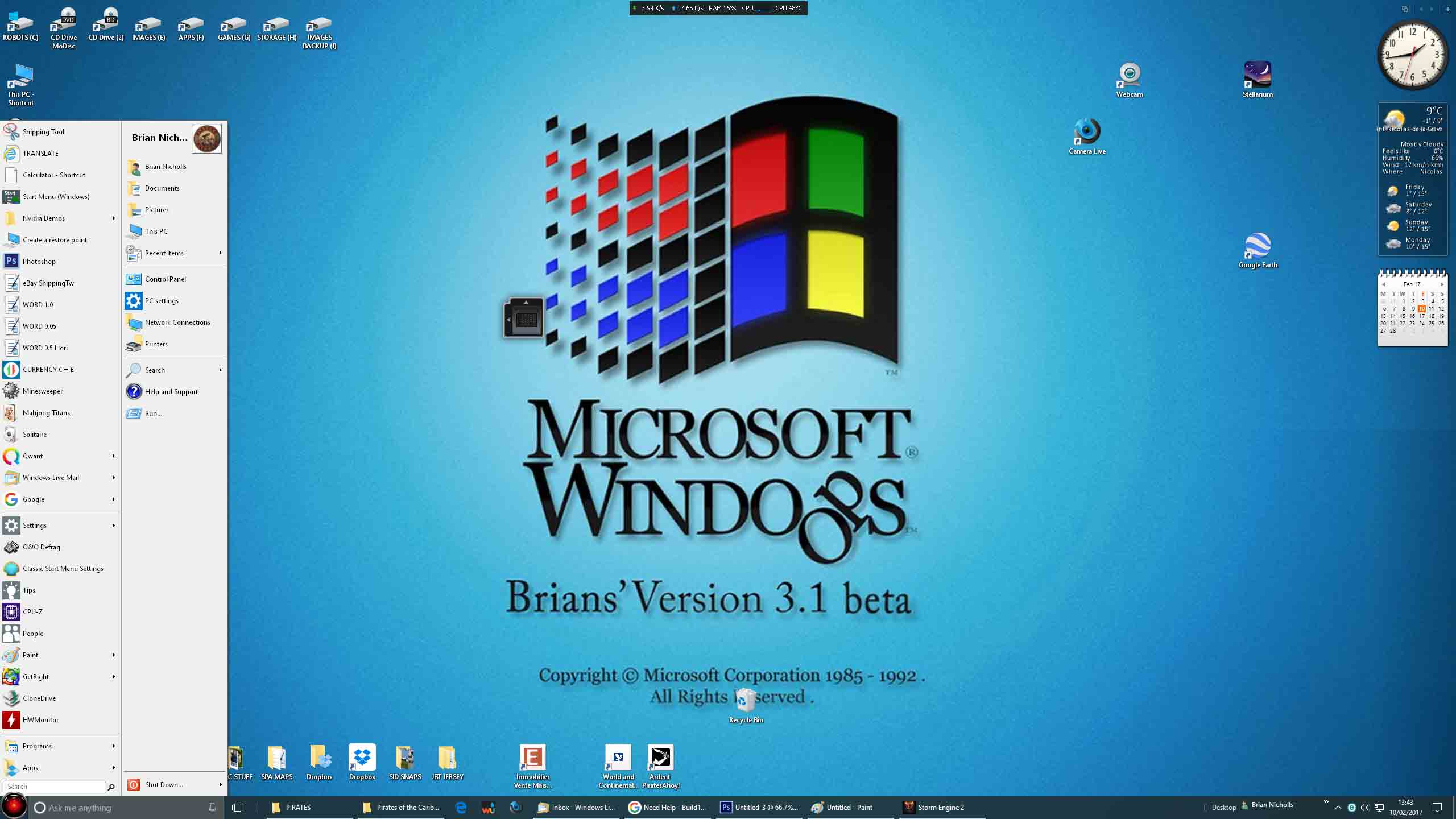
Task: Launch CPU-Z utility
Action: coord(60,611)
